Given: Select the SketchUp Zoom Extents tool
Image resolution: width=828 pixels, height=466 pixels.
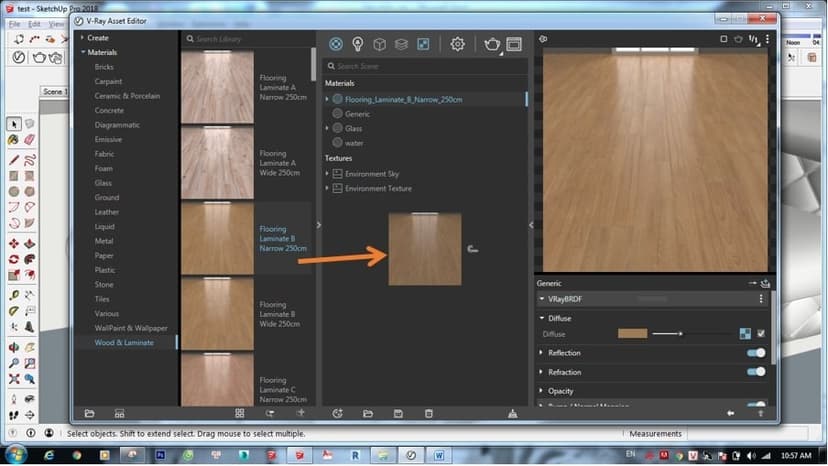Looking at the screenshot, I should [x=14, y=379].
